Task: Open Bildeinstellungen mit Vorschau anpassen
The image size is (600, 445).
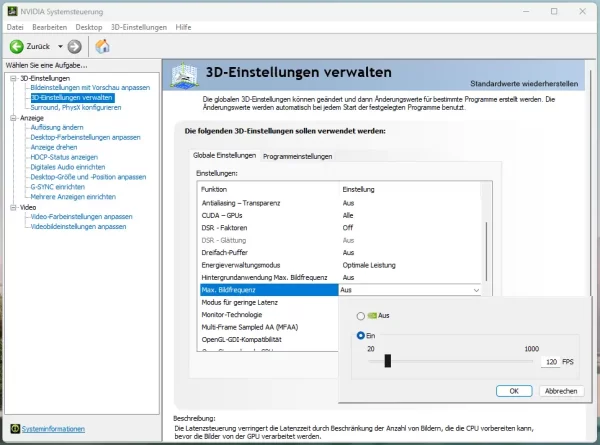Action: [90, 88]
